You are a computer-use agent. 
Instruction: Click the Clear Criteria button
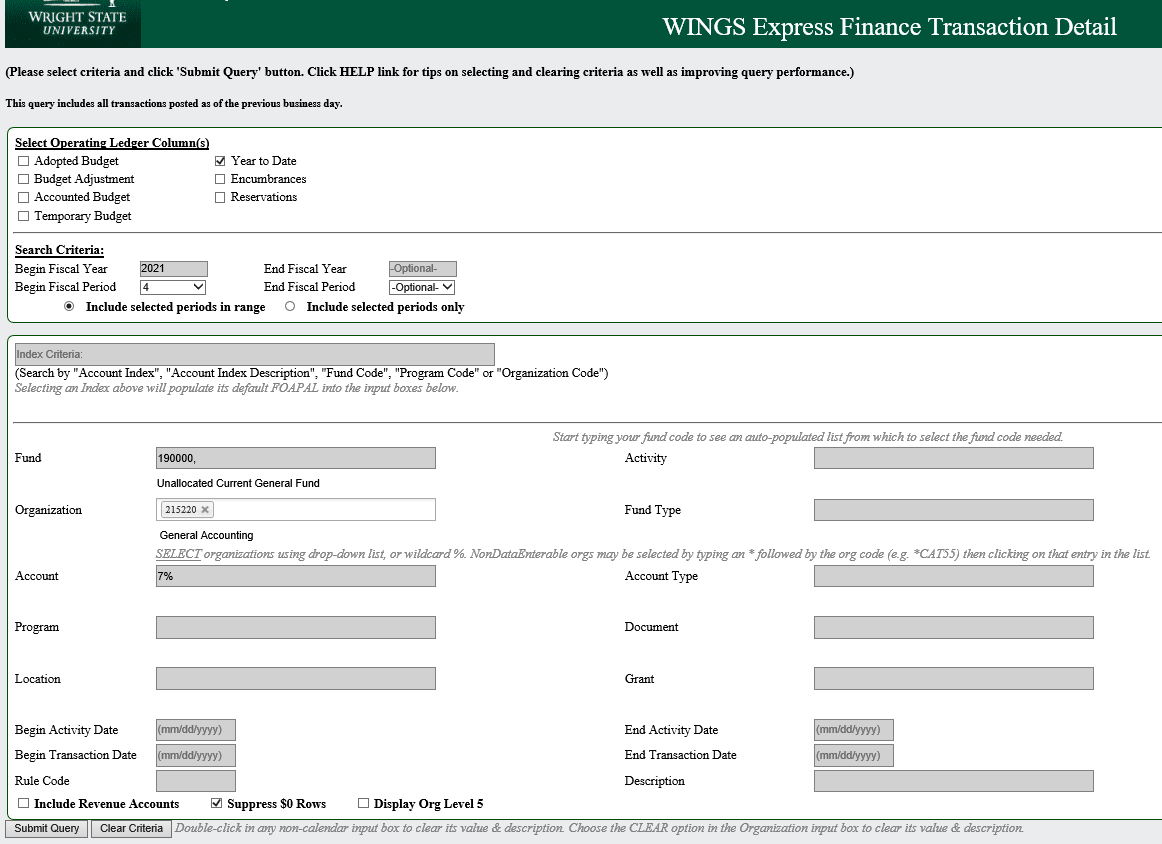(131, 829)
